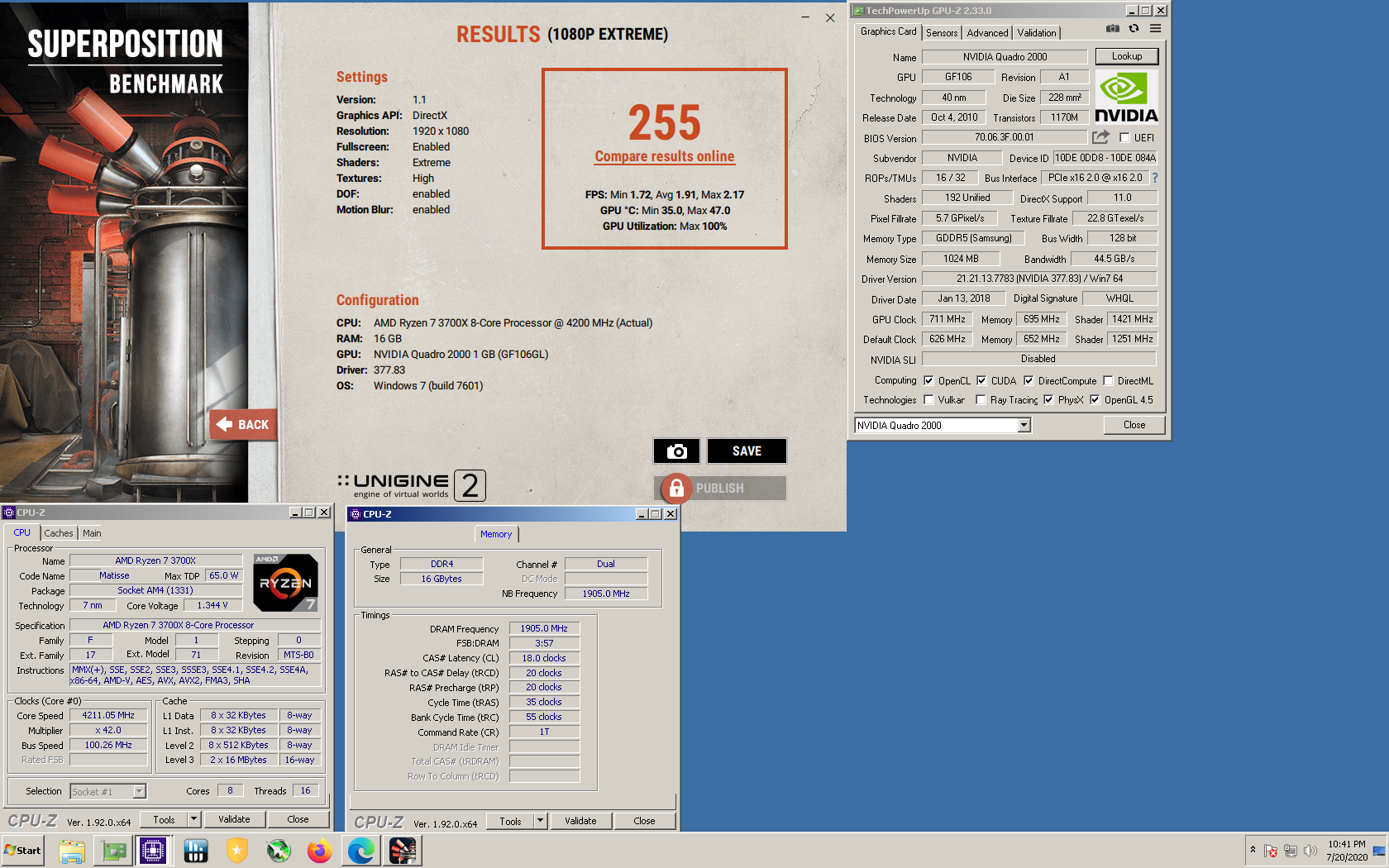Open the yellow shield taskbar icon
1389x868 pixels.
[237, 851]
